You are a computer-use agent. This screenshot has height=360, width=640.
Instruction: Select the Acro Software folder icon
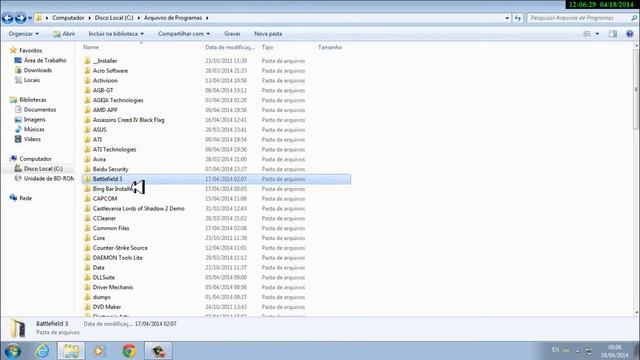pos(87,71)
